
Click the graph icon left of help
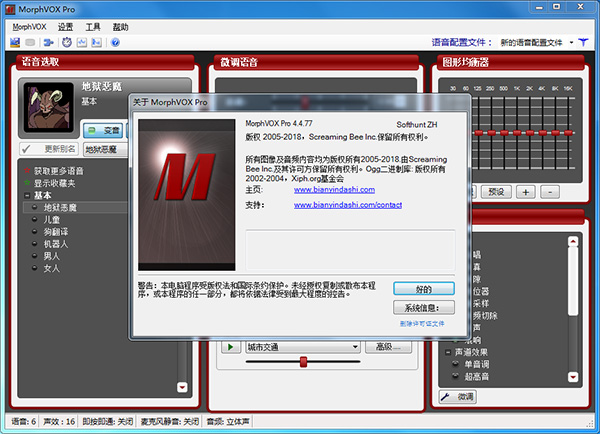[x=96, y=42]
